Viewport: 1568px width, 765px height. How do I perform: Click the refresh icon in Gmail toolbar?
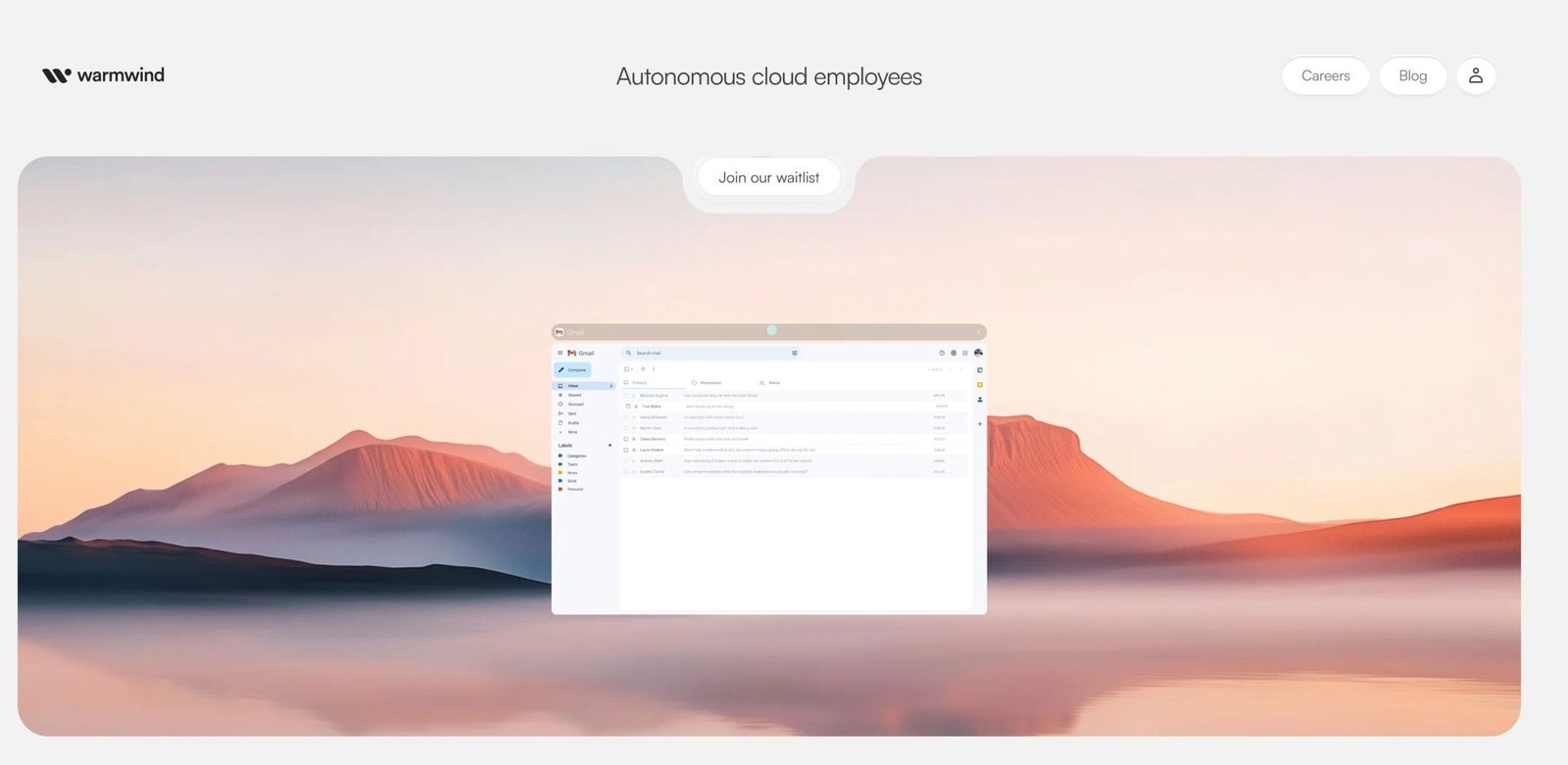click(x=643, y=369)
